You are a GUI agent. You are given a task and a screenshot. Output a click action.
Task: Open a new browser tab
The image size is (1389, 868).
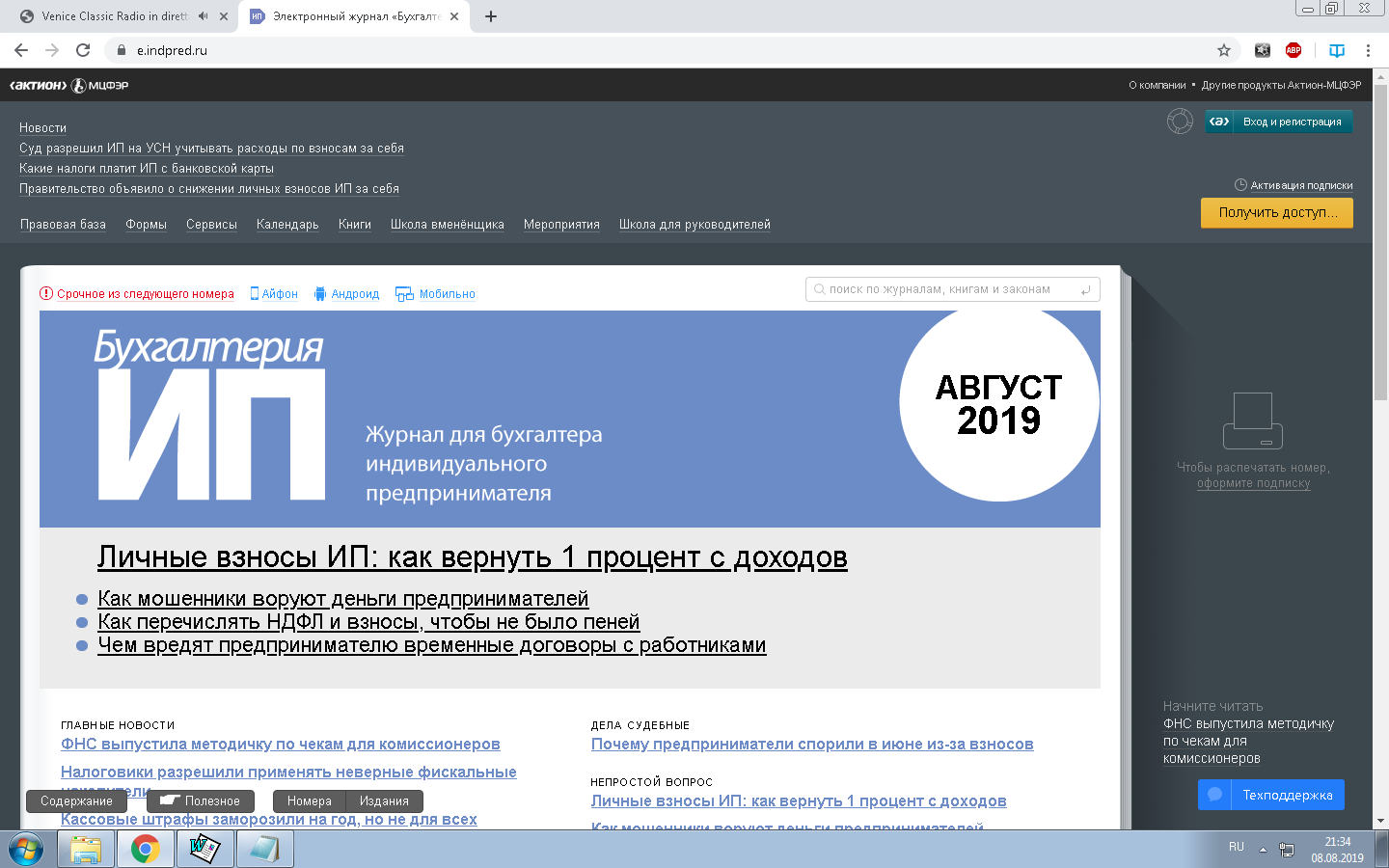point(491,16)
